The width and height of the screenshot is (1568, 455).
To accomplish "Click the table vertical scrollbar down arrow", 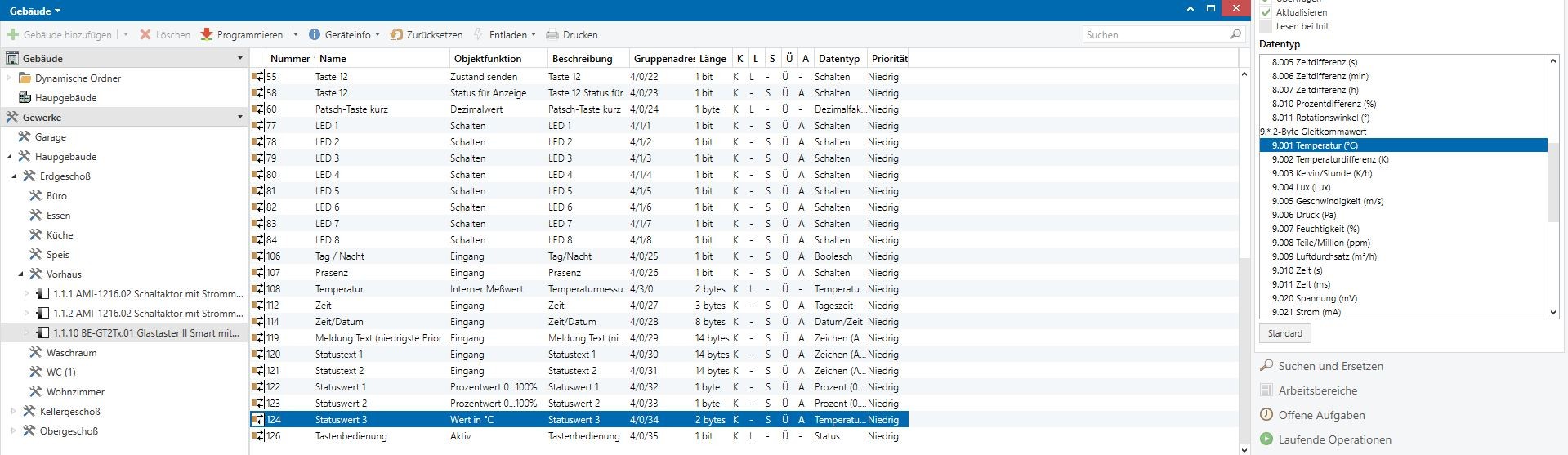I will click(x=1244, y=448).
